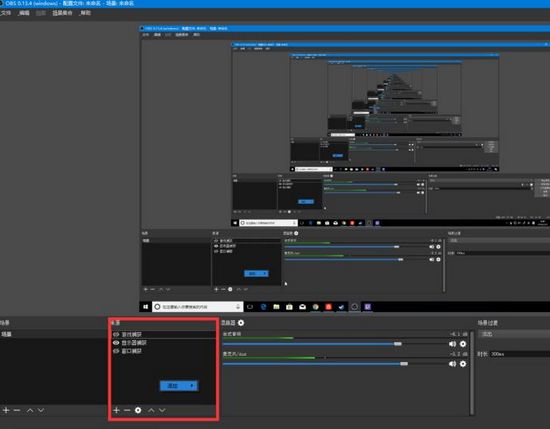Open the 文件 menu
This screenshot has width=550, height=429.
[6, 13]
